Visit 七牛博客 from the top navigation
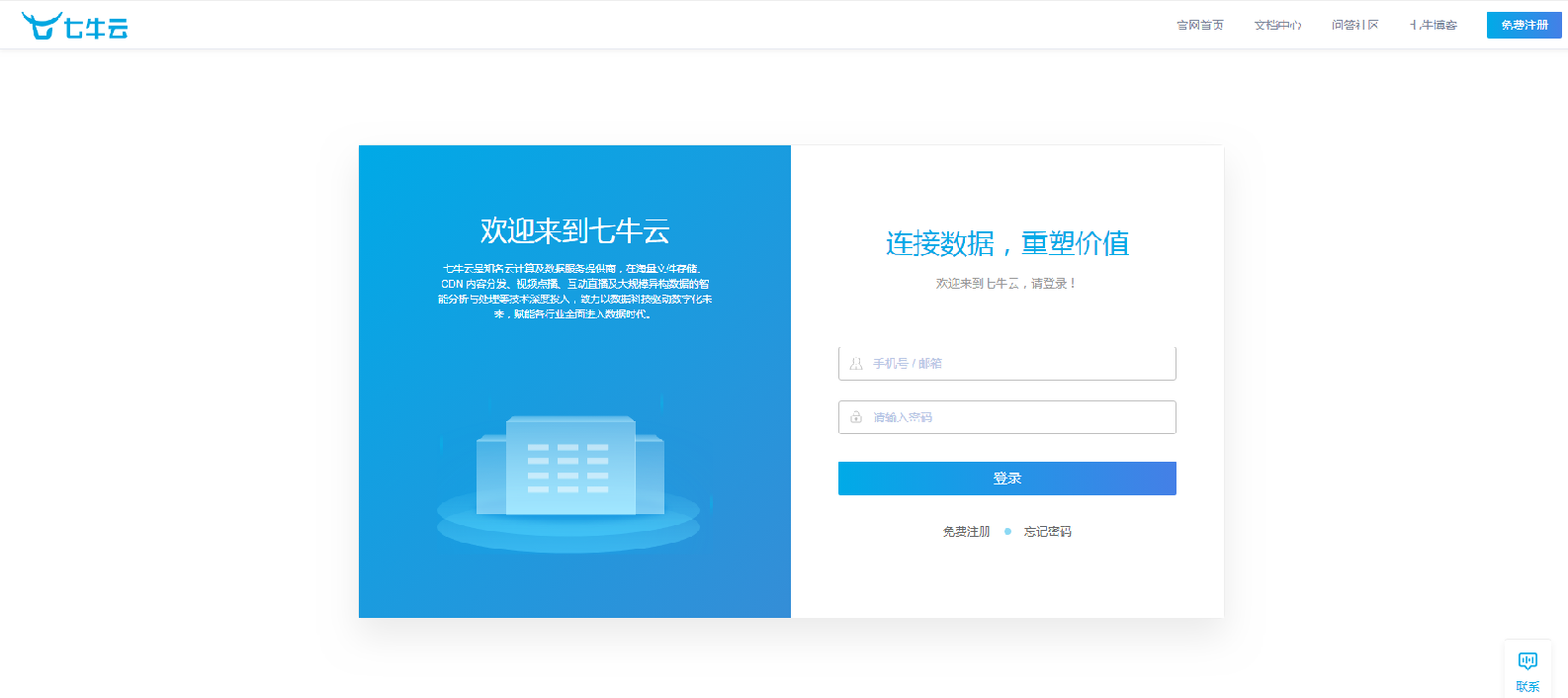This screenshot has height=698, width=1568. tap(1434, 25)
